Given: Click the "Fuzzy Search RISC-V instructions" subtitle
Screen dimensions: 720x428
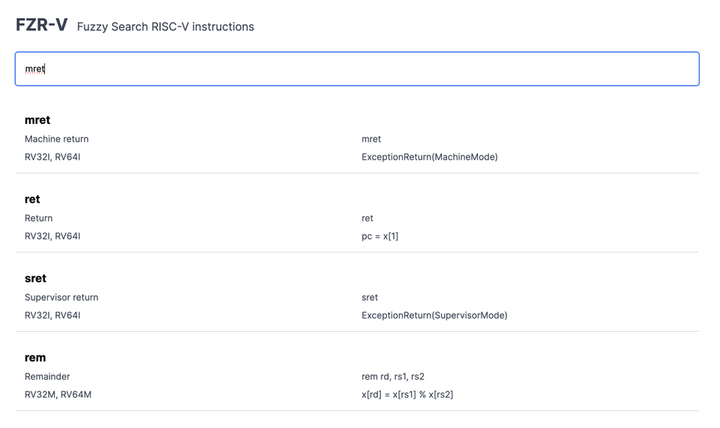Looking at the screenshot, I should click(165, 27).
